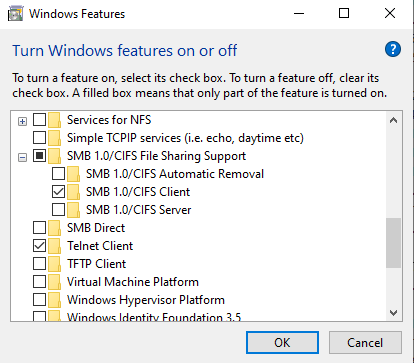414x363 pixels.
Task: Select the 'Virtual Machine Platform' label
Action: pos(133,282)
